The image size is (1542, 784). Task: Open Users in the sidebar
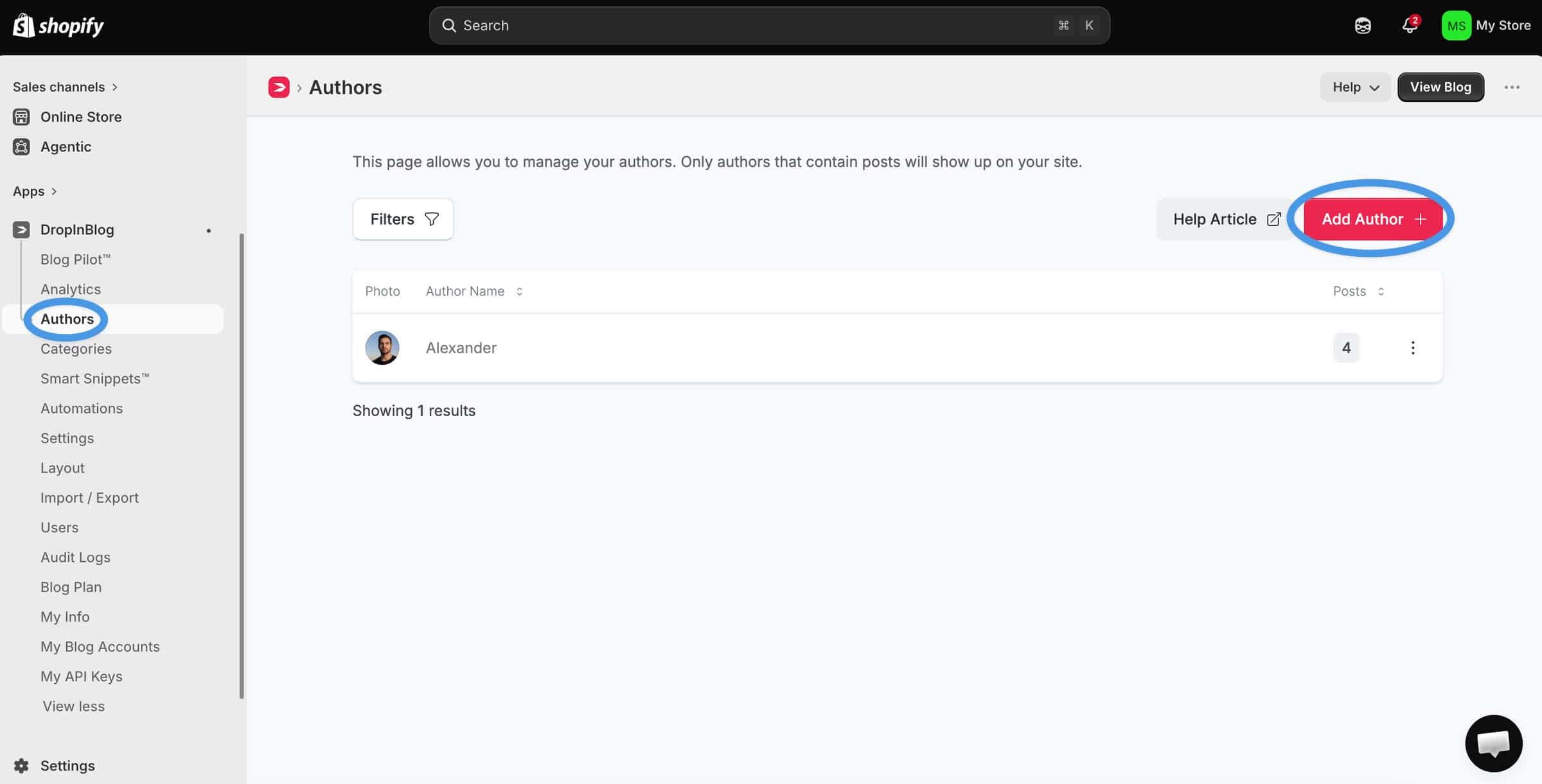tap(59, 528)
